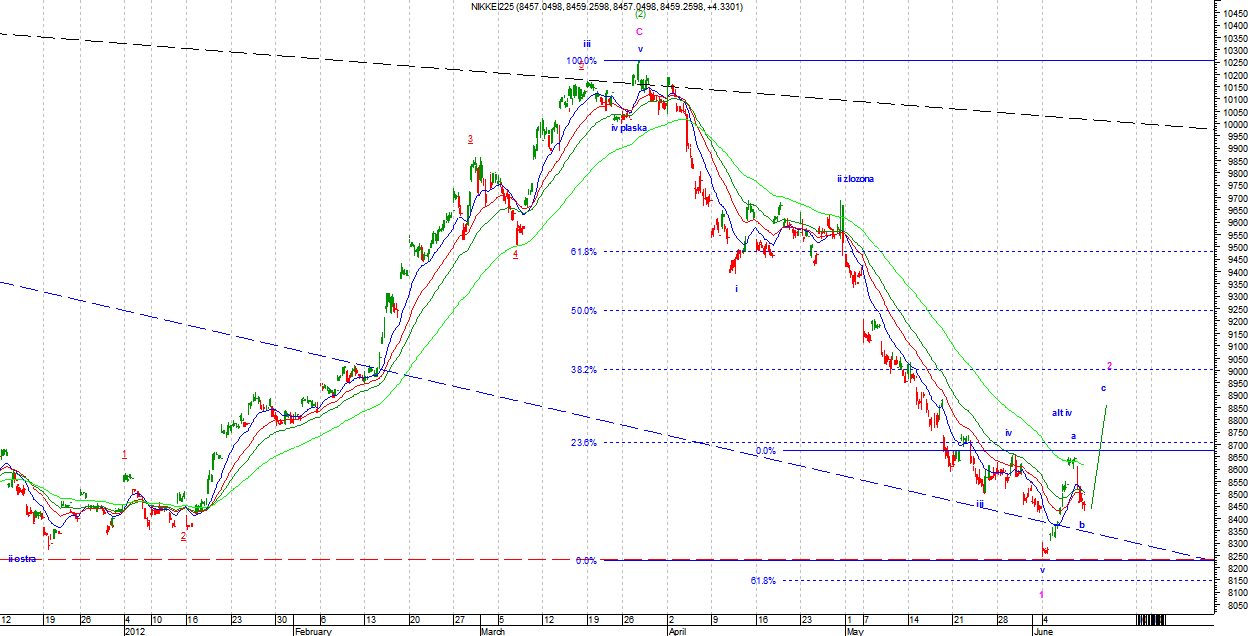The image size is (1250, 636).
Task: Select the 100.0% Fibonacci level label
Action: [581, 61]
